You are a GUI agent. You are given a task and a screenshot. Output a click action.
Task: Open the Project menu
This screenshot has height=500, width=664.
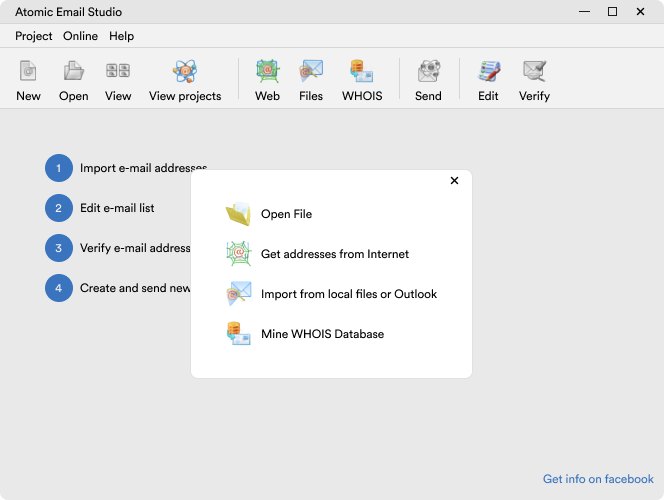[34, 36]
